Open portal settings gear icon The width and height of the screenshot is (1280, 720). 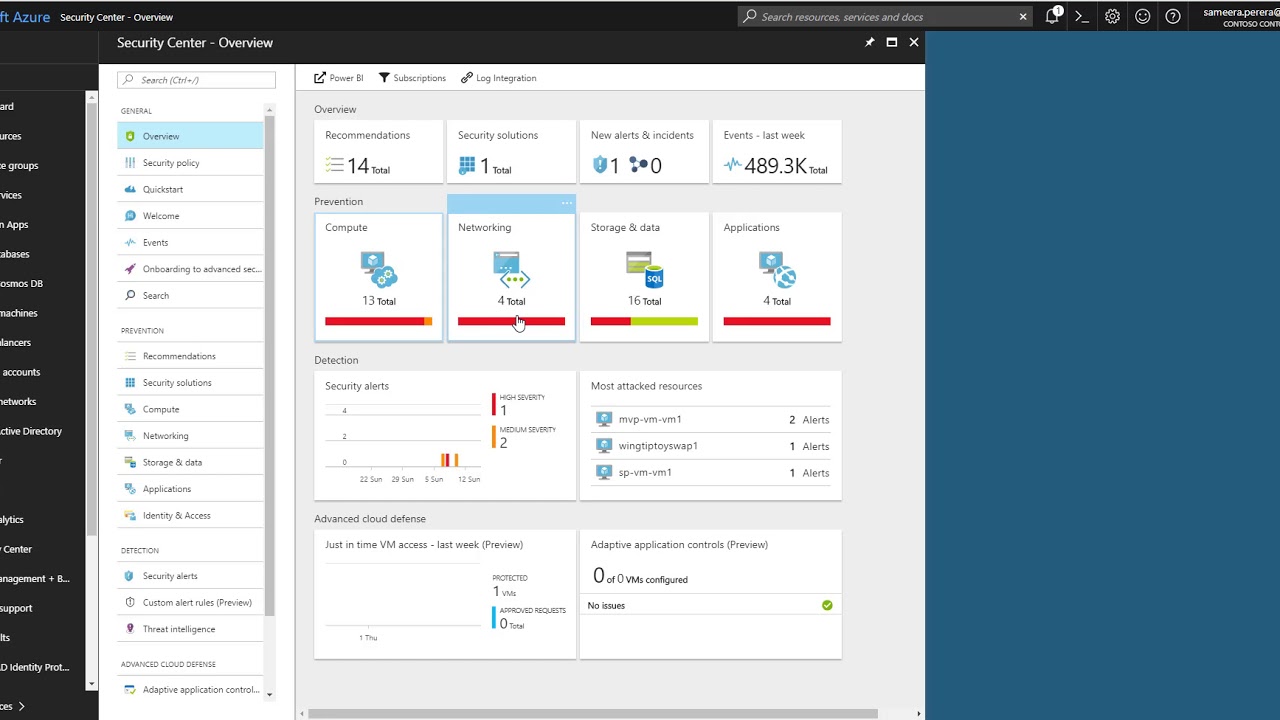pos(1112,16)
